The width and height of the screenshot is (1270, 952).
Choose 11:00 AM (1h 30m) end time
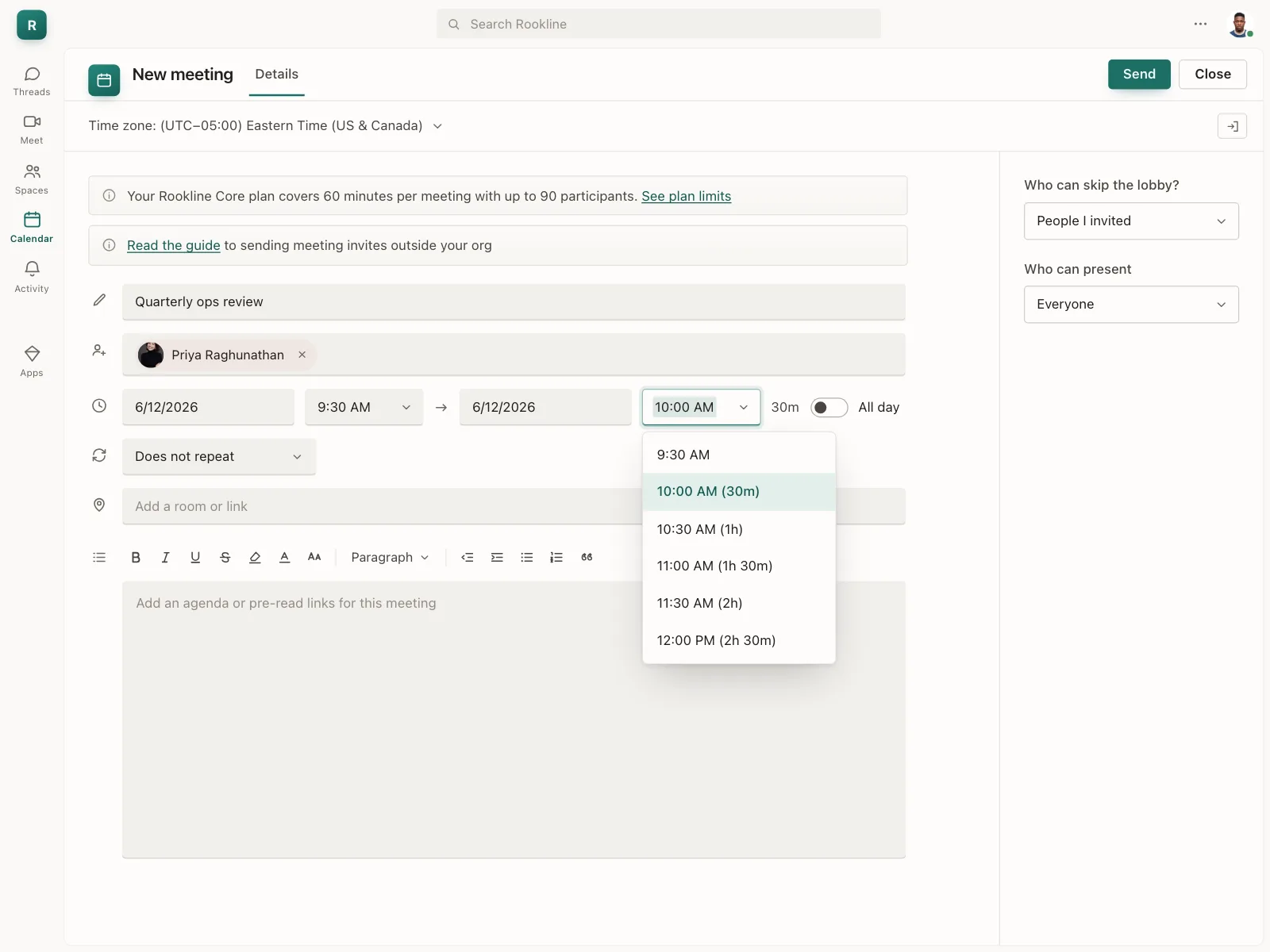pos(739,566)
